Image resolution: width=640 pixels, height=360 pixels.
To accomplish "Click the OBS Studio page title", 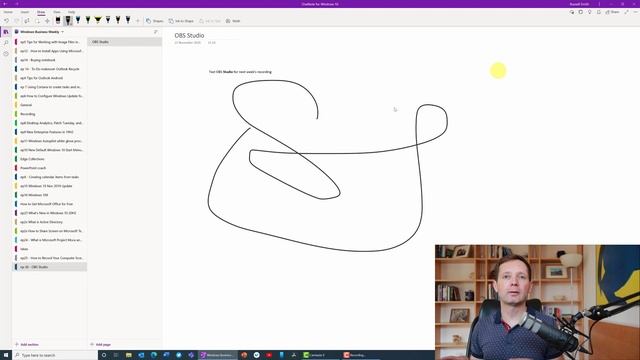I will [x=189, y=36].
